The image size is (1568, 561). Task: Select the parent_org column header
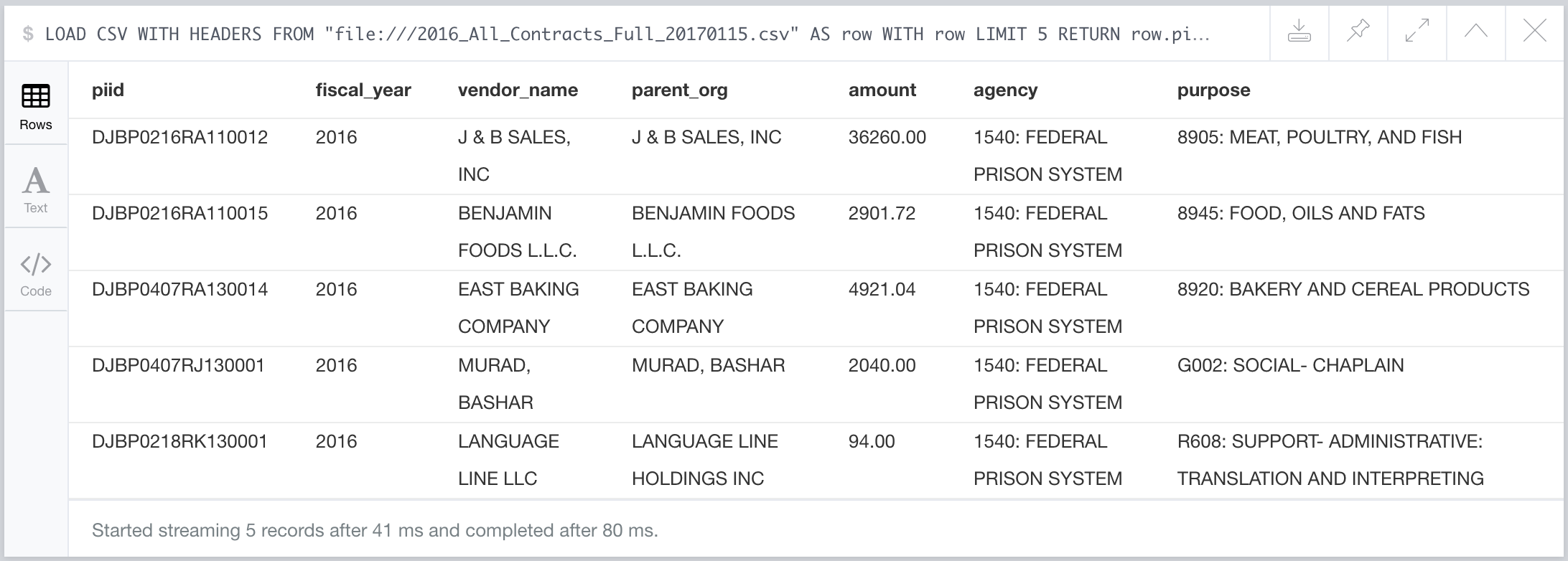[679, 91]
